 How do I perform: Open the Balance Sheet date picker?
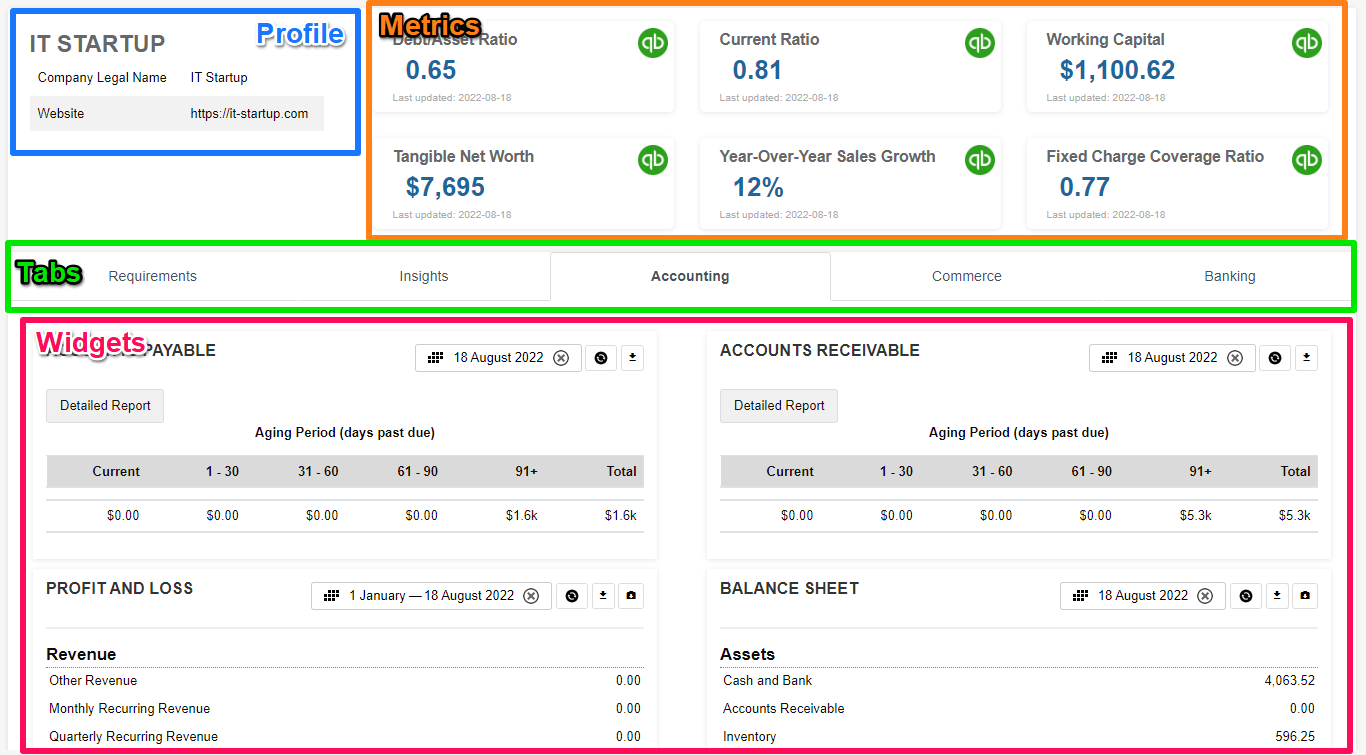(1131, 596)
